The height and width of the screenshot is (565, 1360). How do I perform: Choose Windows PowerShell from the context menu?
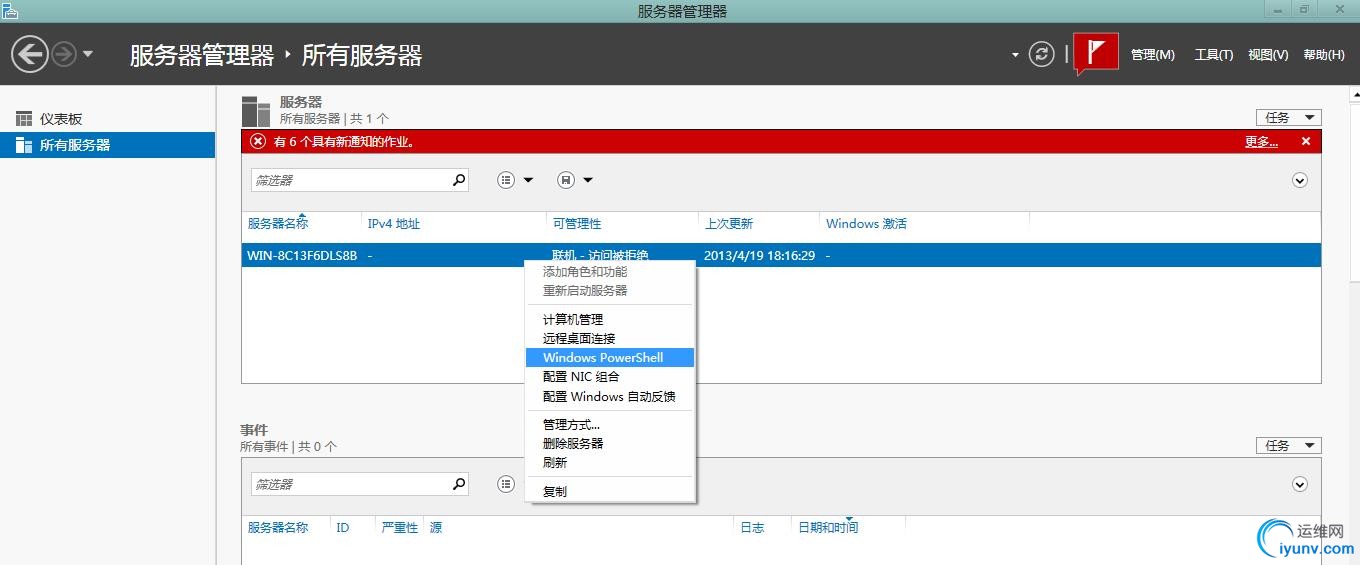point(610,358)
